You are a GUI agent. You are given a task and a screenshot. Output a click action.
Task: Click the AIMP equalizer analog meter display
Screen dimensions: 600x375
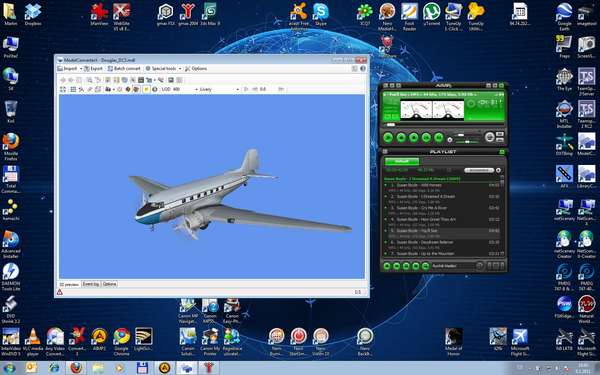432,109
